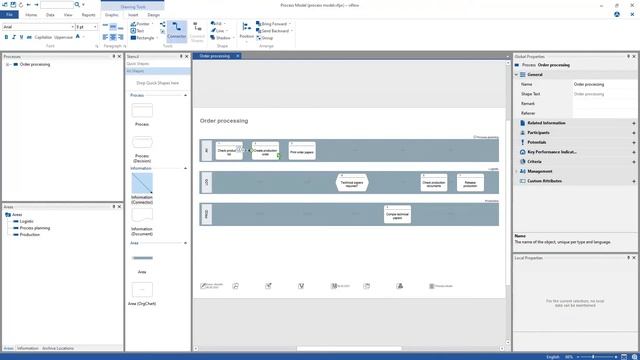Open the Line shape option
The height and width of the screenshot is (360, 640).
pos(218,31)
